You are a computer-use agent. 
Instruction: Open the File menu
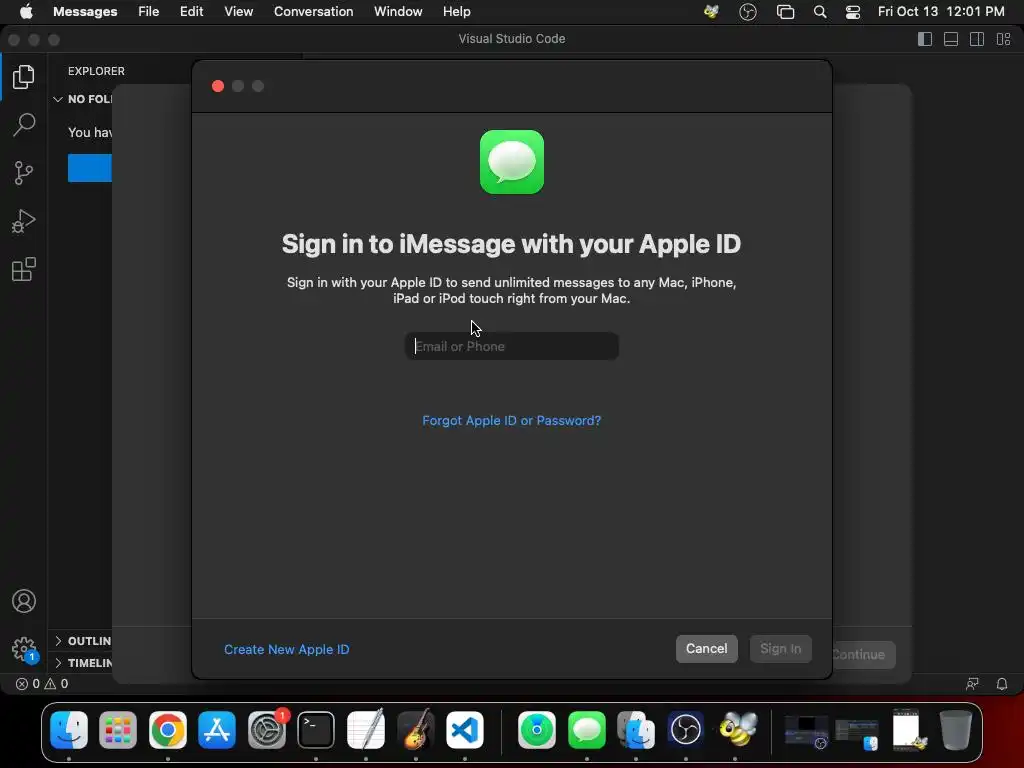[149, 12]
